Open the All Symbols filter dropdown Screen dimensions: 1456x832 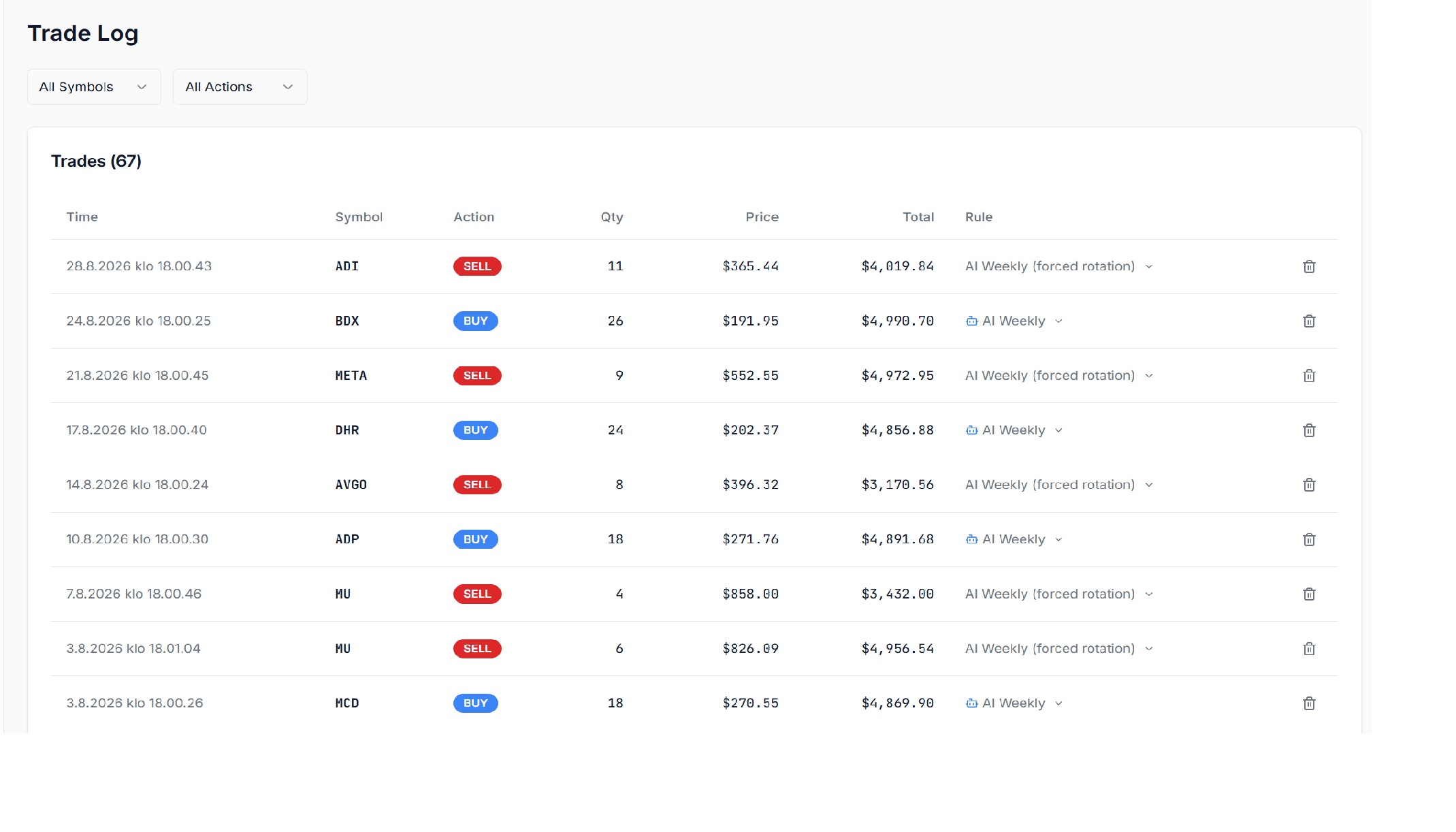(94, 86)
